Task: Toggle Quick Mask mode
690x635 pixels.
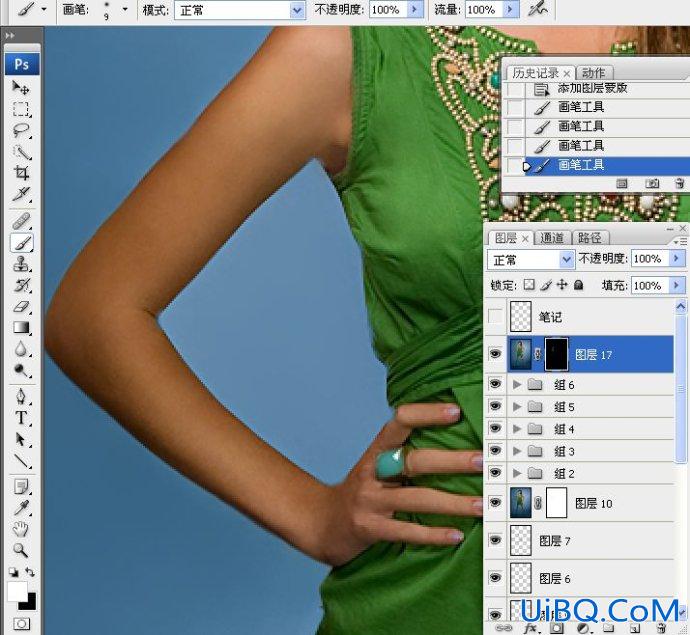Action: [x=21, y=624]
